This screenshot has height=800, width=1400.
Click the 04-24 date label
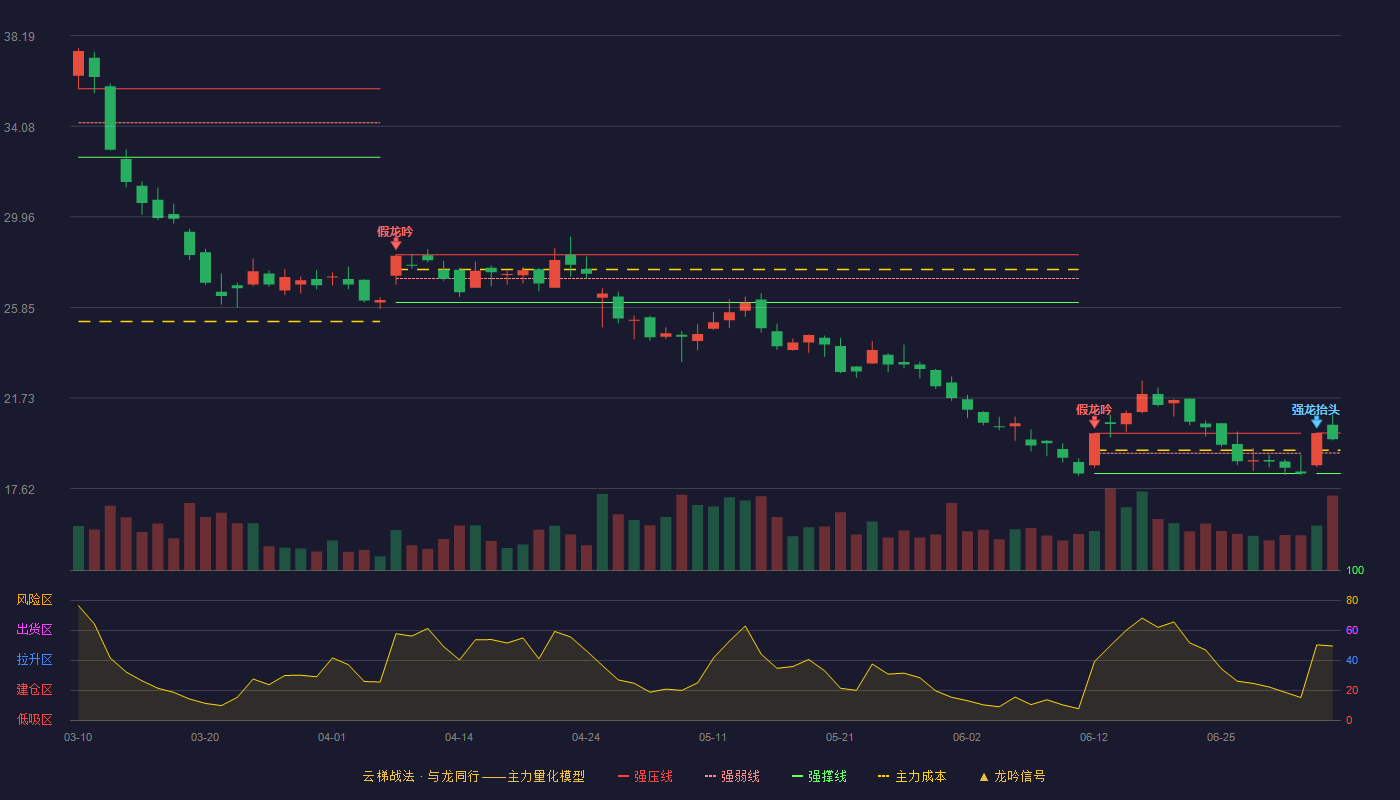pos(586,737)
